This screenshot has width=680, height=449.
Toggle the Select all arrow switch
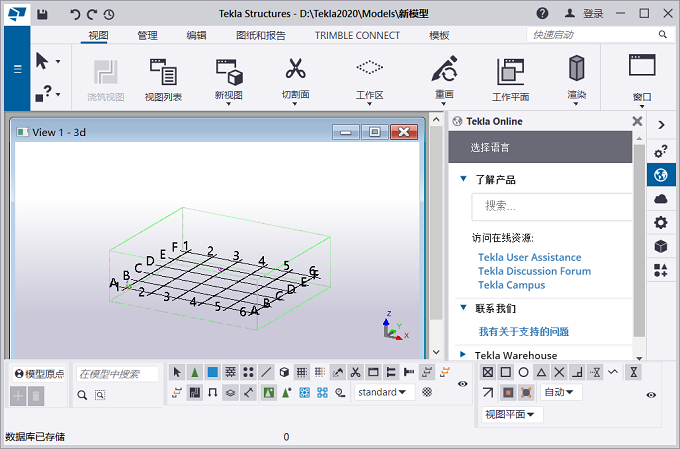click(x=177, y=372)
